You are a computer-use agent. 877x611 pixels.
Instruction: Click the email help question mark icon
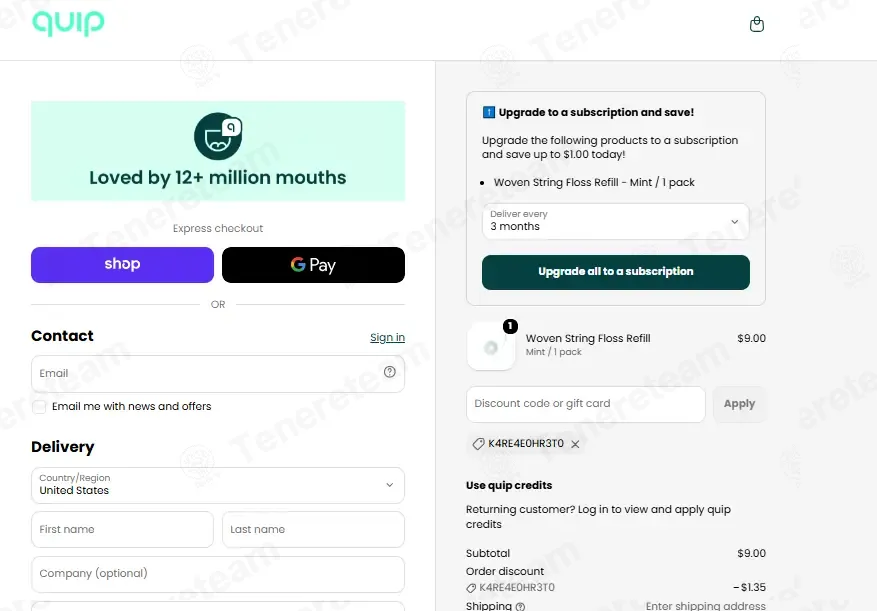[x=390, y=372]
